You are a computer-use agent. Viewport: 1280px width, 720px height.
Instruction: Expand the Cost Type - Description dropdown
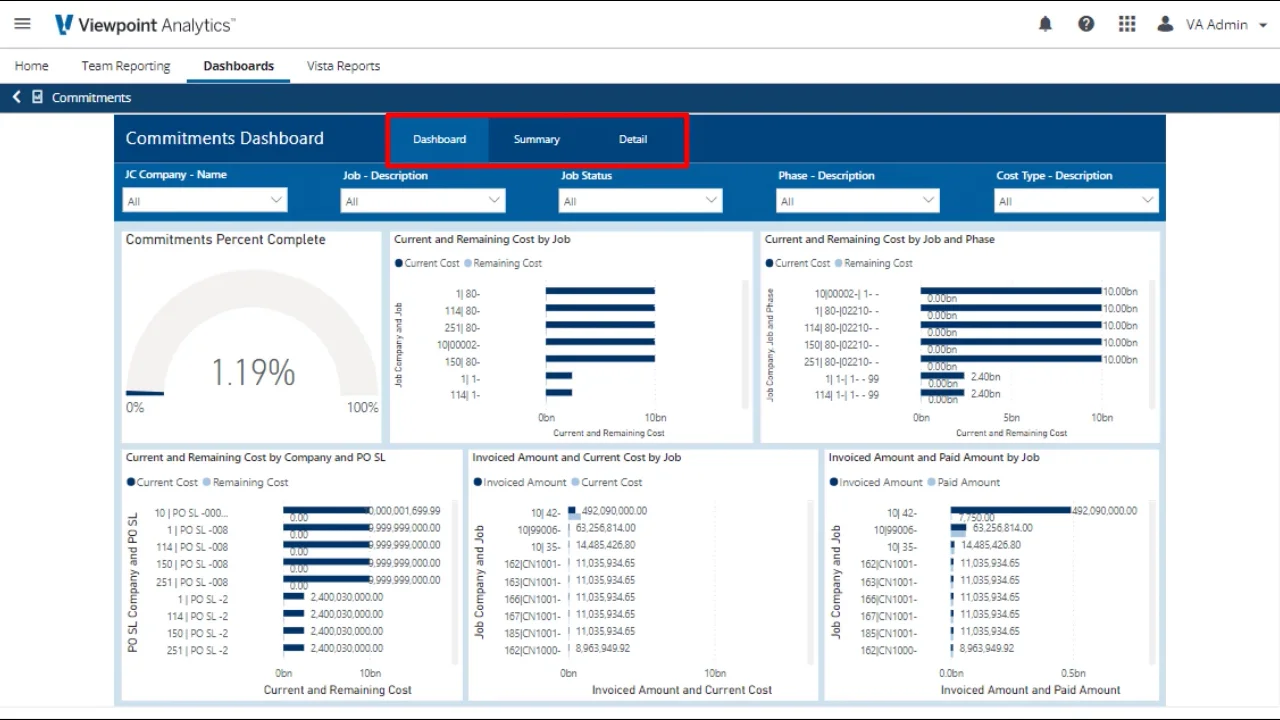pos(1076,201)
